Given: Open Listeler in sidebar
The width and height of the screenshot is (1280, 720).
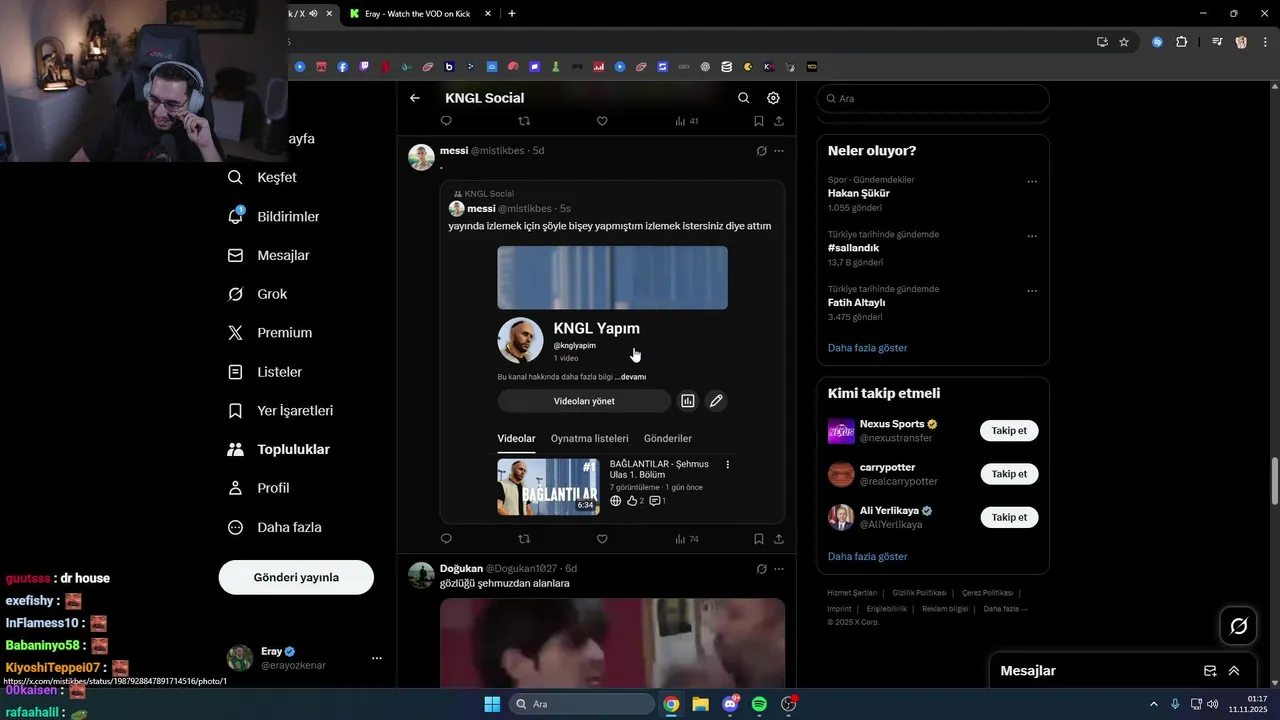Looking at the screenshot, I should tap(265, 372).
